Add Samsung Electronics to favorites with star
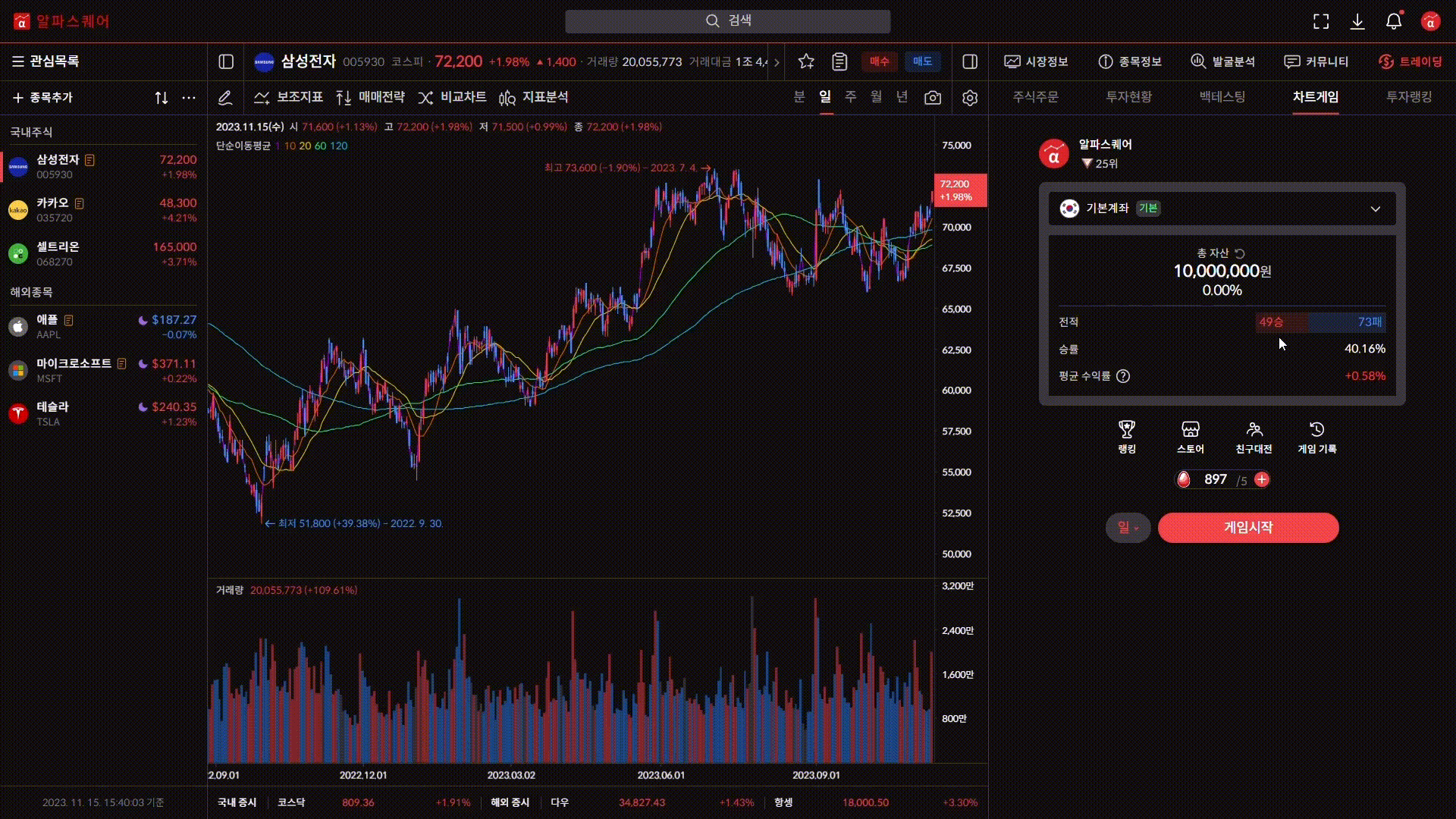The image size is (1456, 819). pyautogui.click(x=806, y=61)
